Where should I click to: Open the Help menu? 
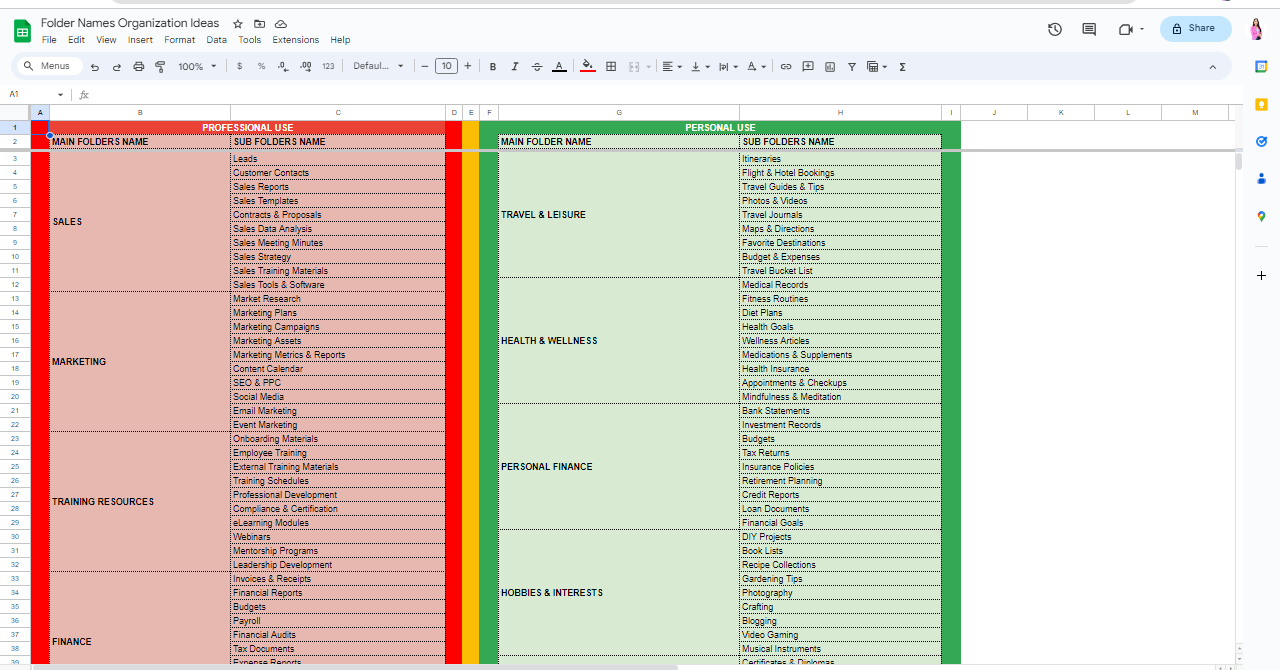[x=340, y=40]
